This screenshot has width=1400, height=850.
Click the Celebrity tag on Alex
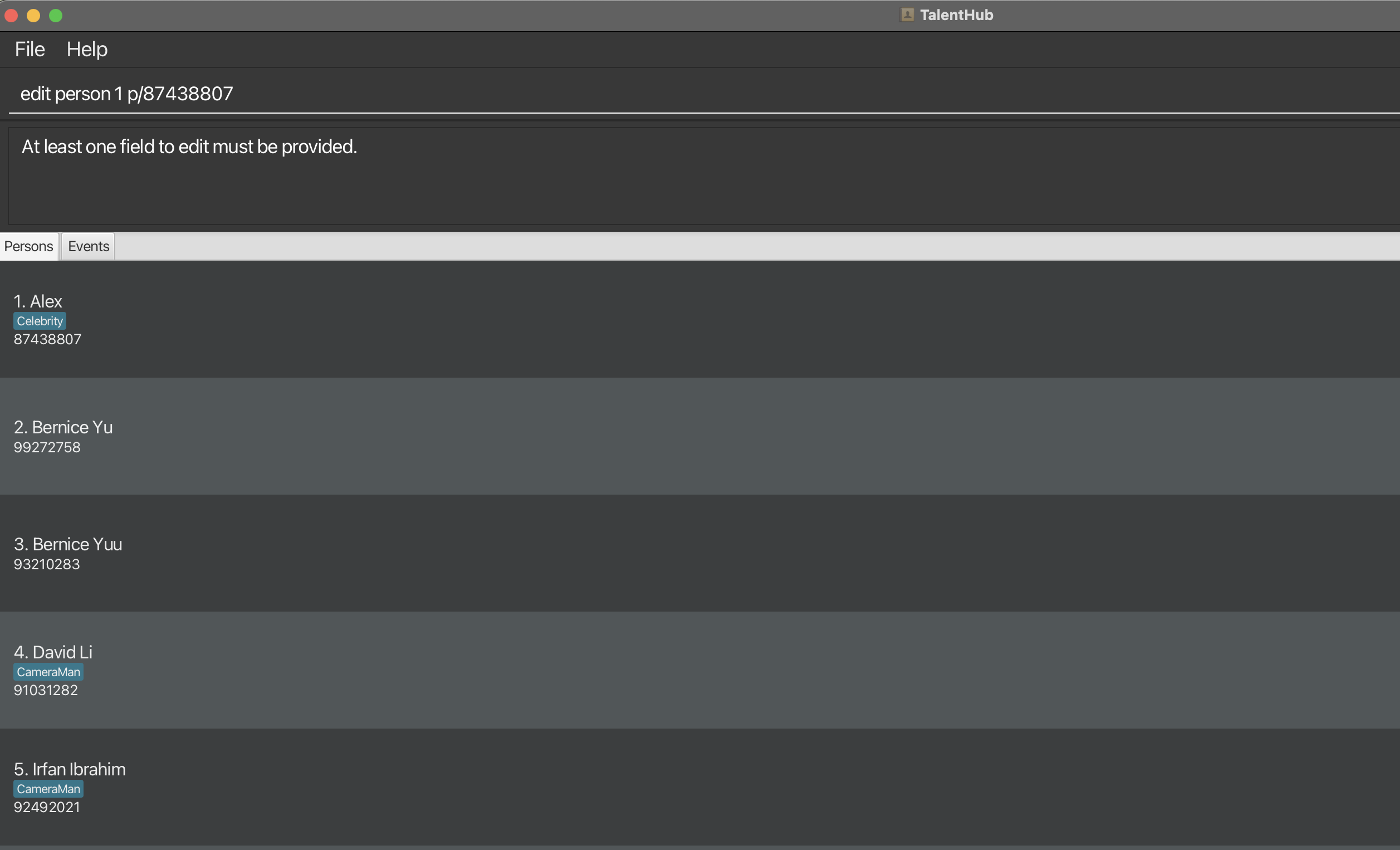40,321
